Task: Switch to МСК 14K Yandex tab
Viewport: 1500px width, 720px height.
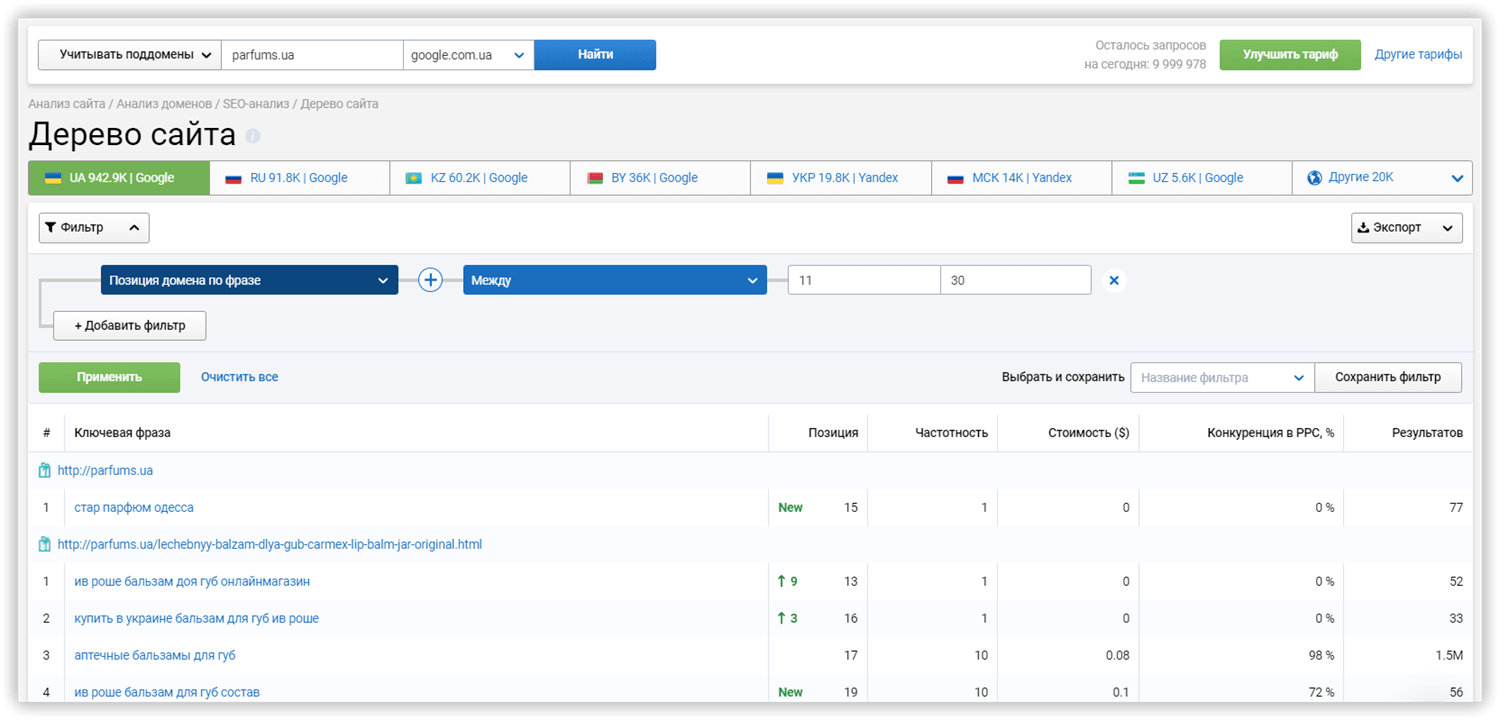Action: [x=1021, y=178]
